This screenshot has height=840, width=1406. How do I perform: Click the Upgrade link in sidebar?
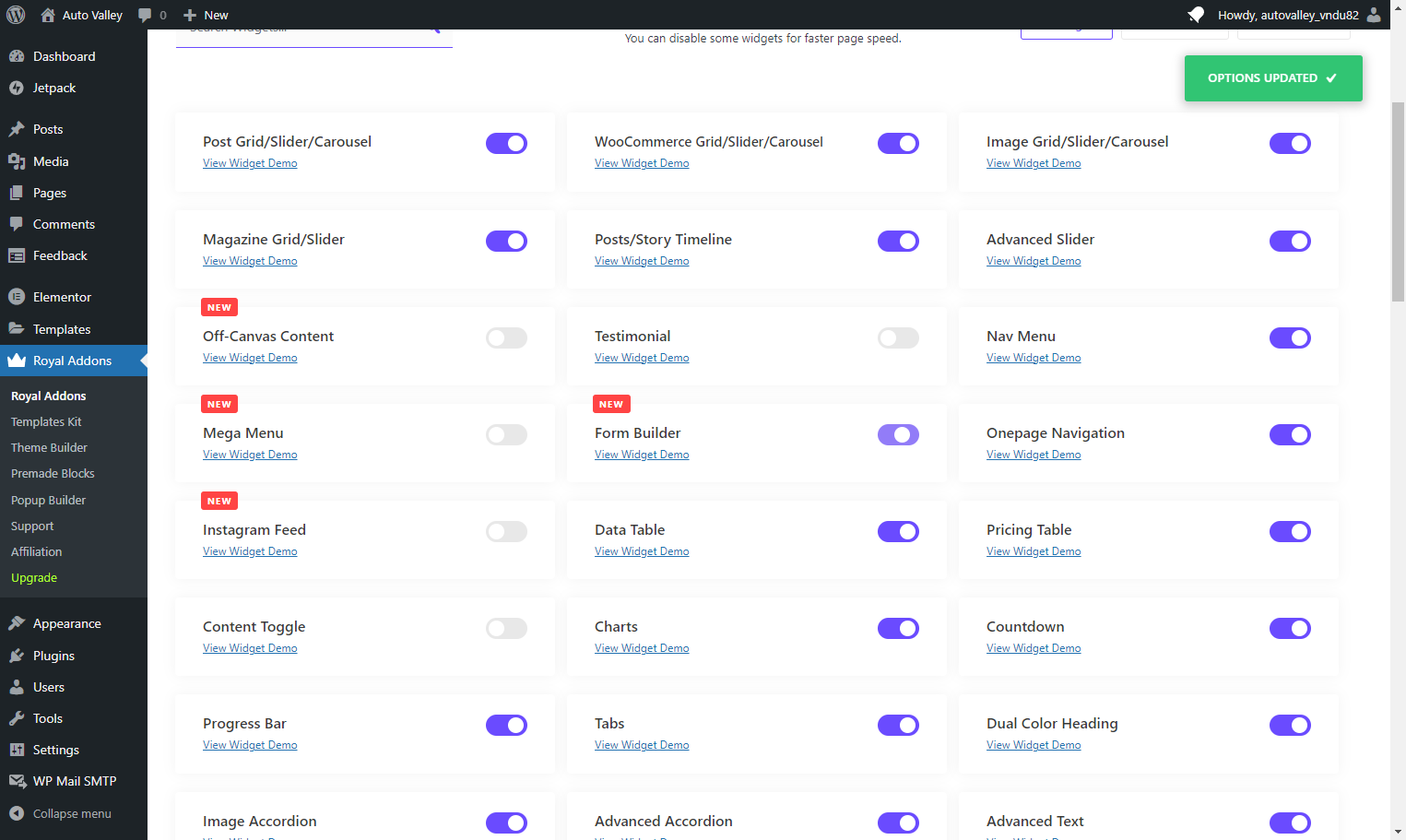pos(34,577)
